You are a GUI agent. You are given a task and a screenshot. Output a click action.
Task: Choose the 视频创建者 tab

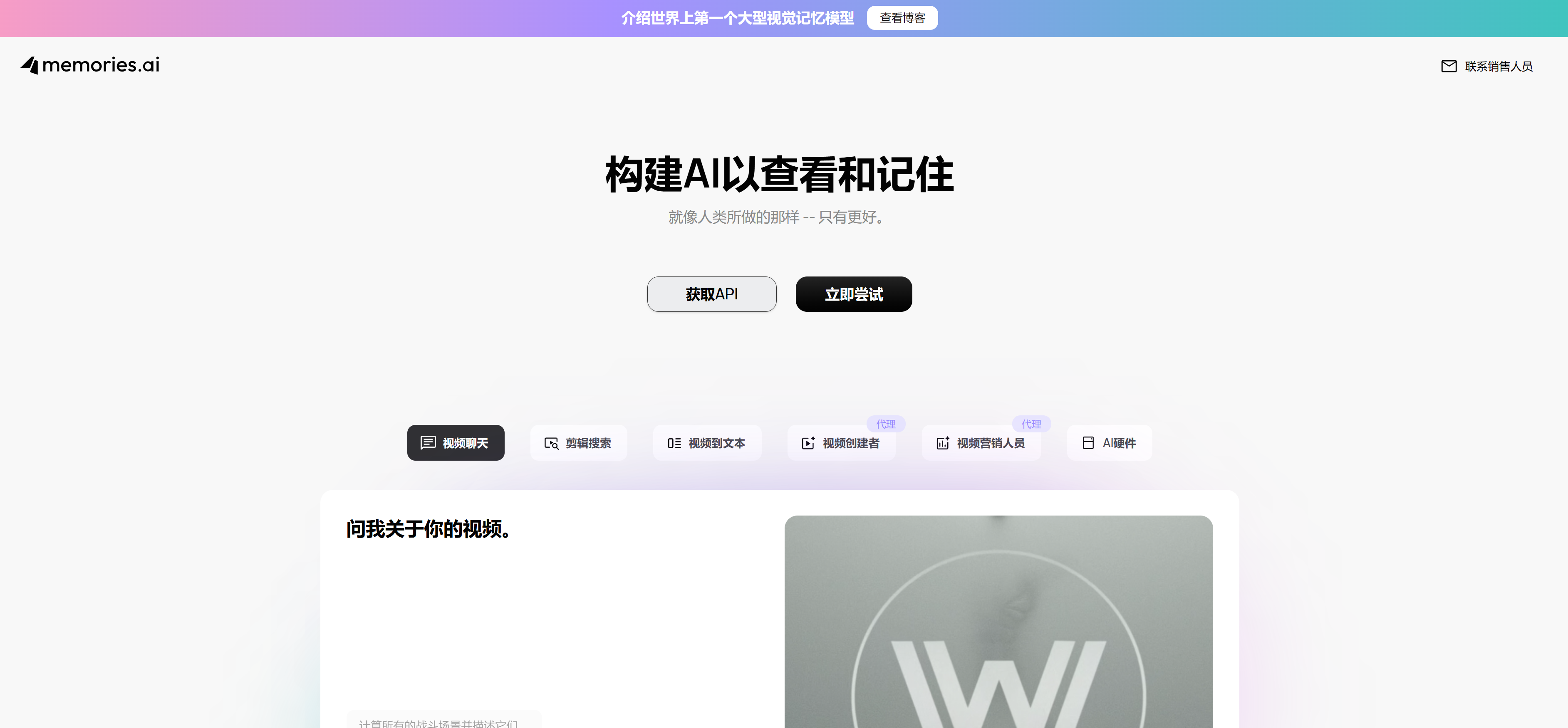842,443
